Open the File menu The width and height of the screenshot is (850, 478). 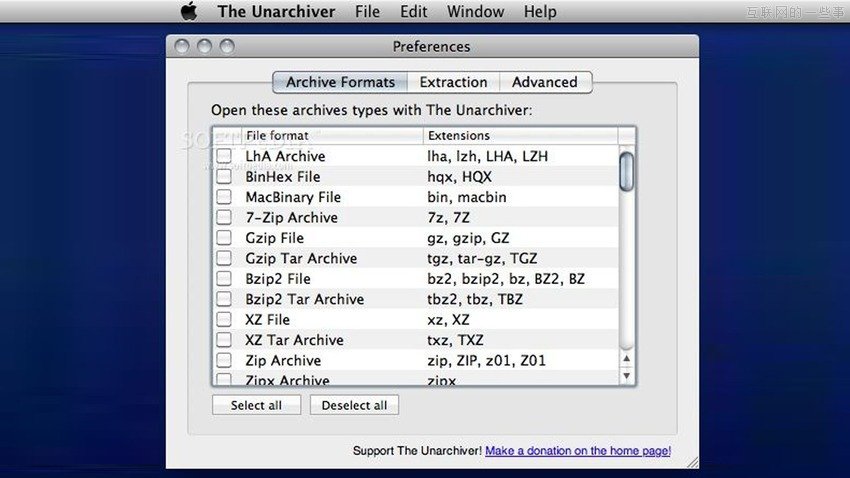[367, 12]
